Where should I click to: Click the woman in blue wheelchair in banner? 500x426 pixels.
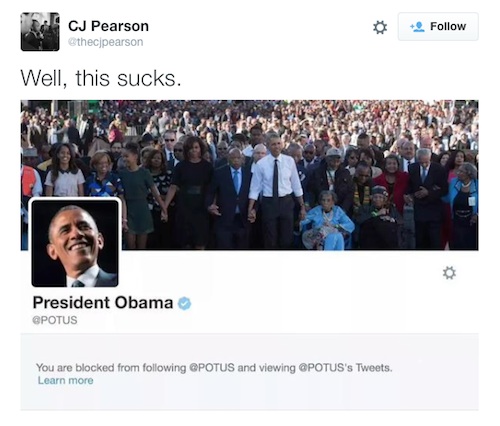327,222
